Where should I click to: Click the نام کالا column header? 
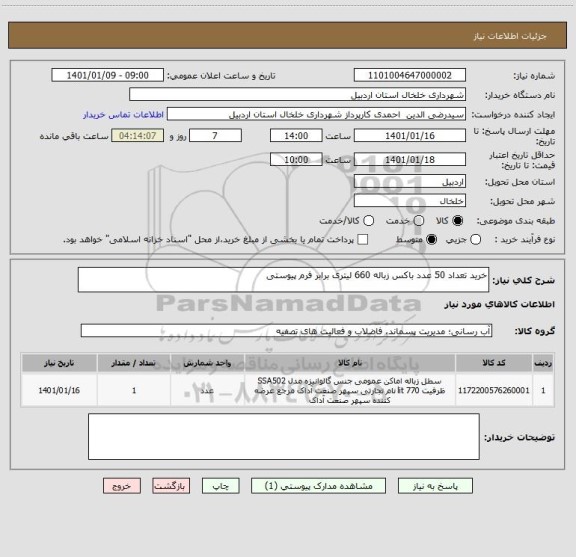tap(350, 363)
